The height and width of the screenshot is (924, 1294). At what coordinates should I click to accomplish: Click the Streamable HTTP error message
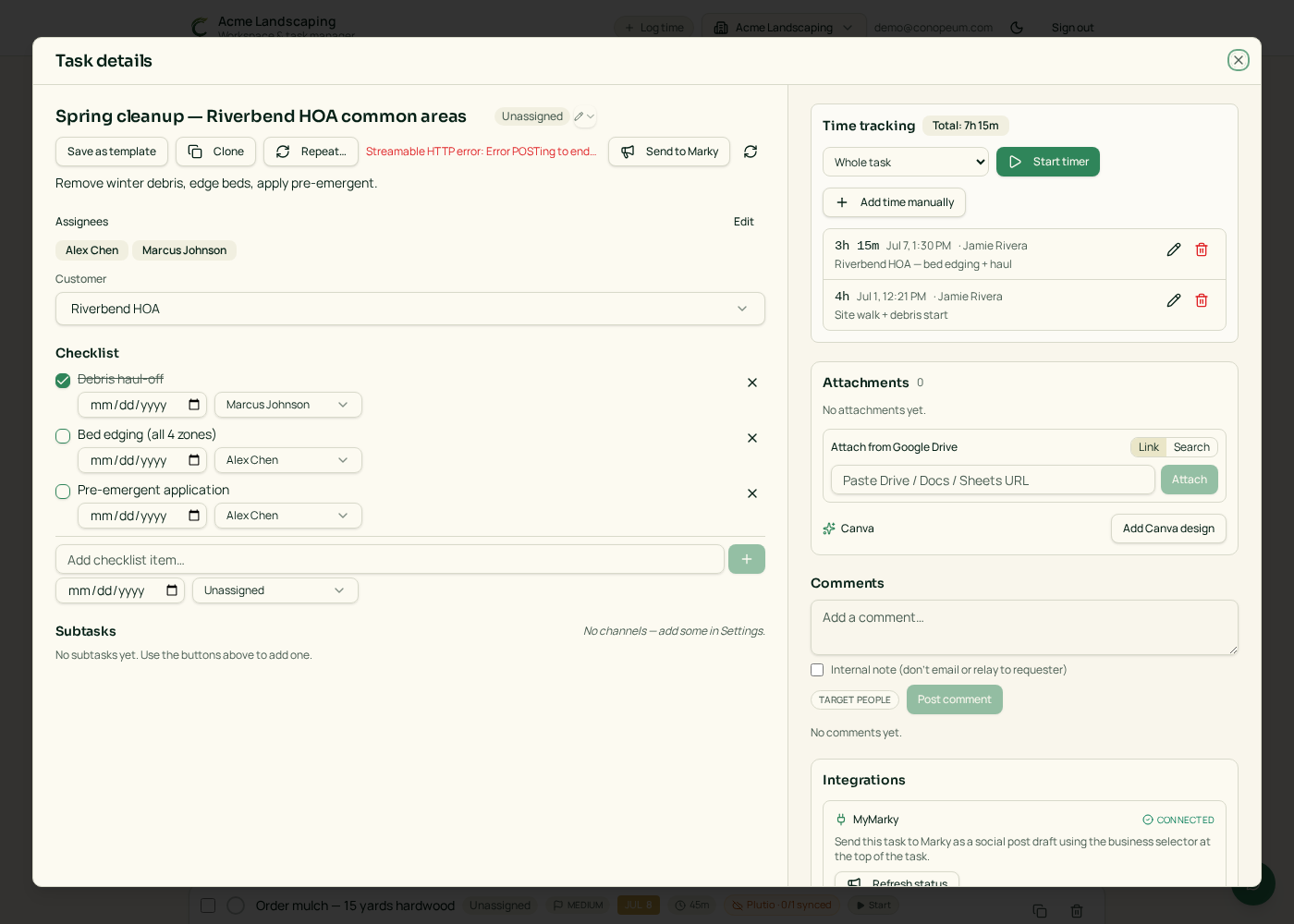(x=481, y=152)
